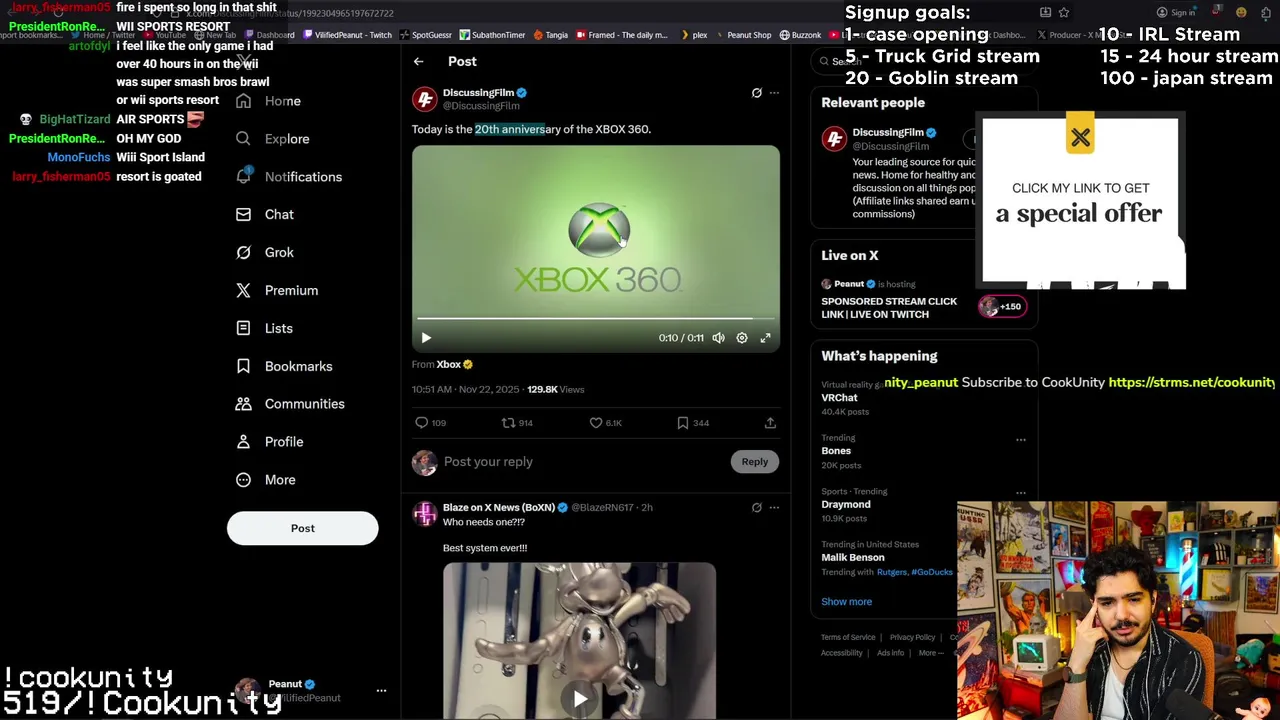Open the Explore page
The height and width of the screenshot is (720, 1280).
(x=272, y=139)
